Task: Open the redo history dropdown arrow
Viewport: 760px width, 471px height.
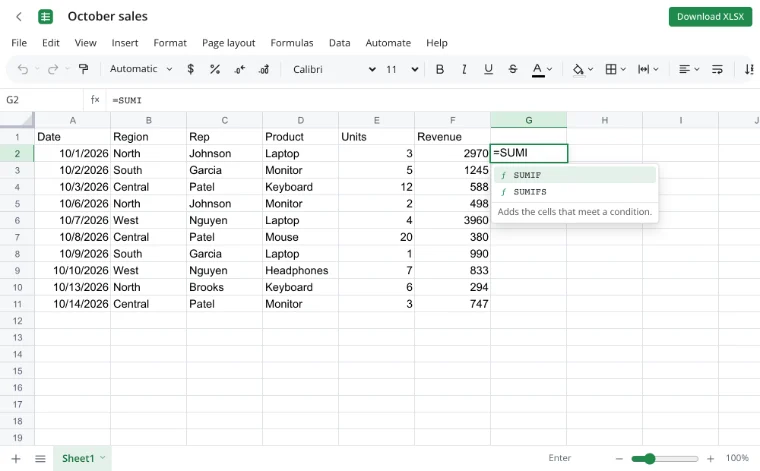Action: (67, 69)
